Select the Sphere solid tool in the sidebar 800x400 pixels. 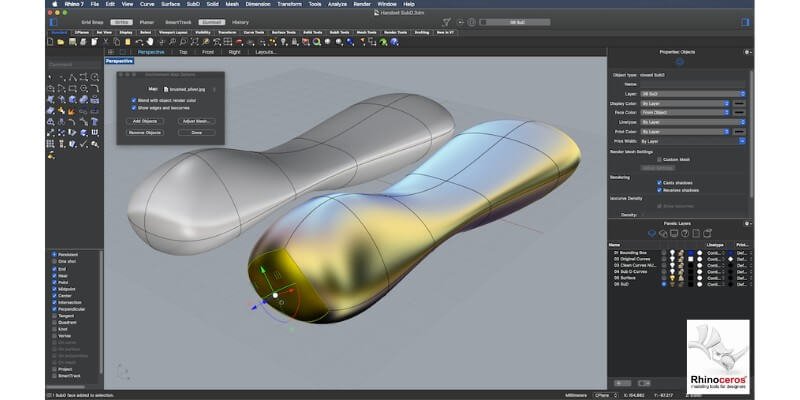pos(72,99)
